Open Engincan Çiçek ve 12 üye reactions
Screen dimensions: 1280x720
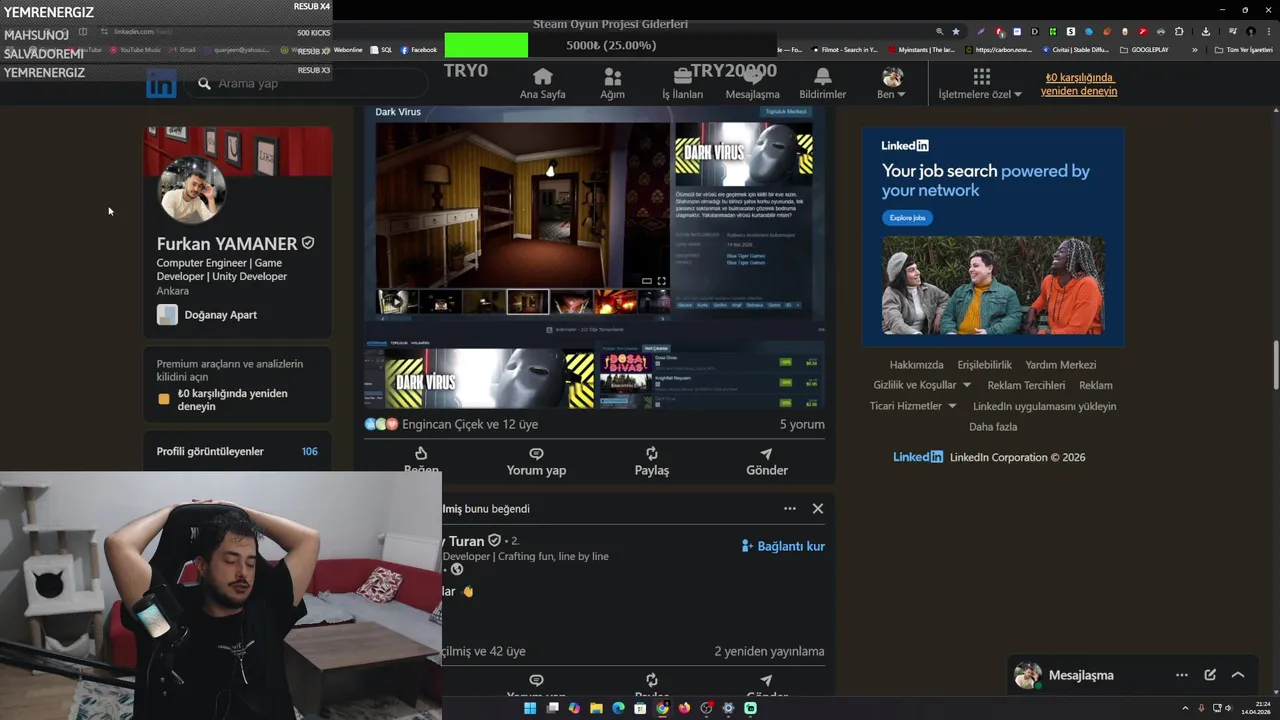click(451, 424)
